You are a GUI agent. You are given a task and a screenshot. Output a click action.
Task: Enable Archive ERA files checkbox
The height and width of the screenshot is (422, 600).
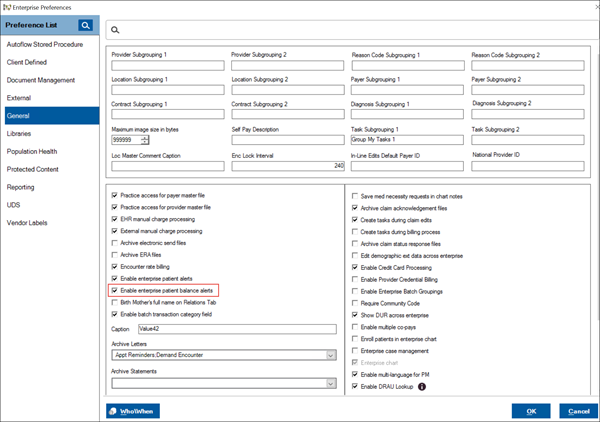pos(114,255)
